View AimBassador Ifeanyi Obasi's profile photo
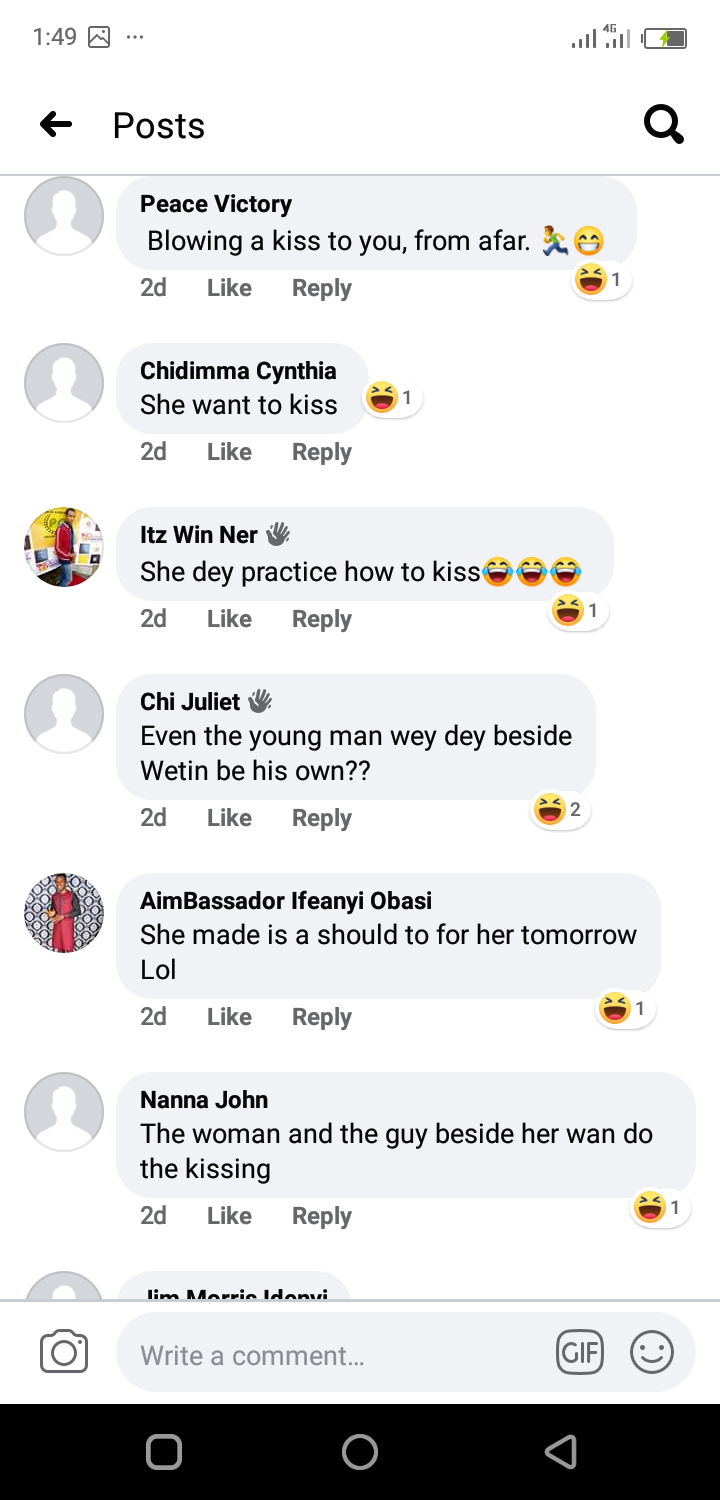Screen dimensions: 720x1500 [64, 913]
